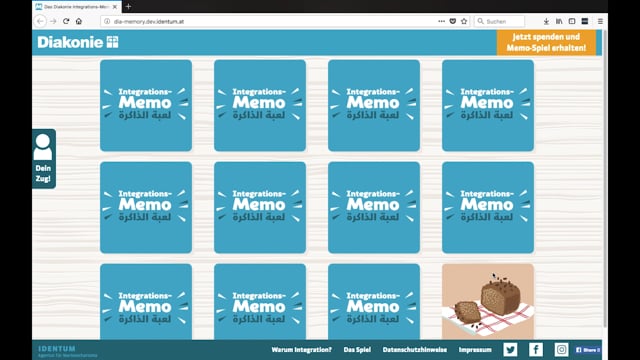Save page to Pocket icon
Viewport: 640px width, 360px height.
(453, 21)
